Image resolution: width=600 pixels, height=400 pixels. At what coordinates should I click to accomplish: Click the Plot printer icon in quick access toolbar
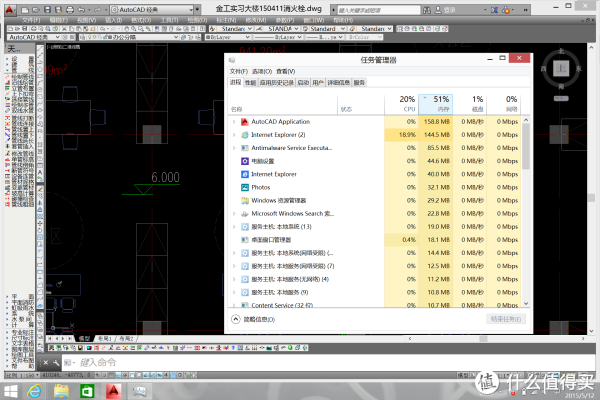coord(70,10)
